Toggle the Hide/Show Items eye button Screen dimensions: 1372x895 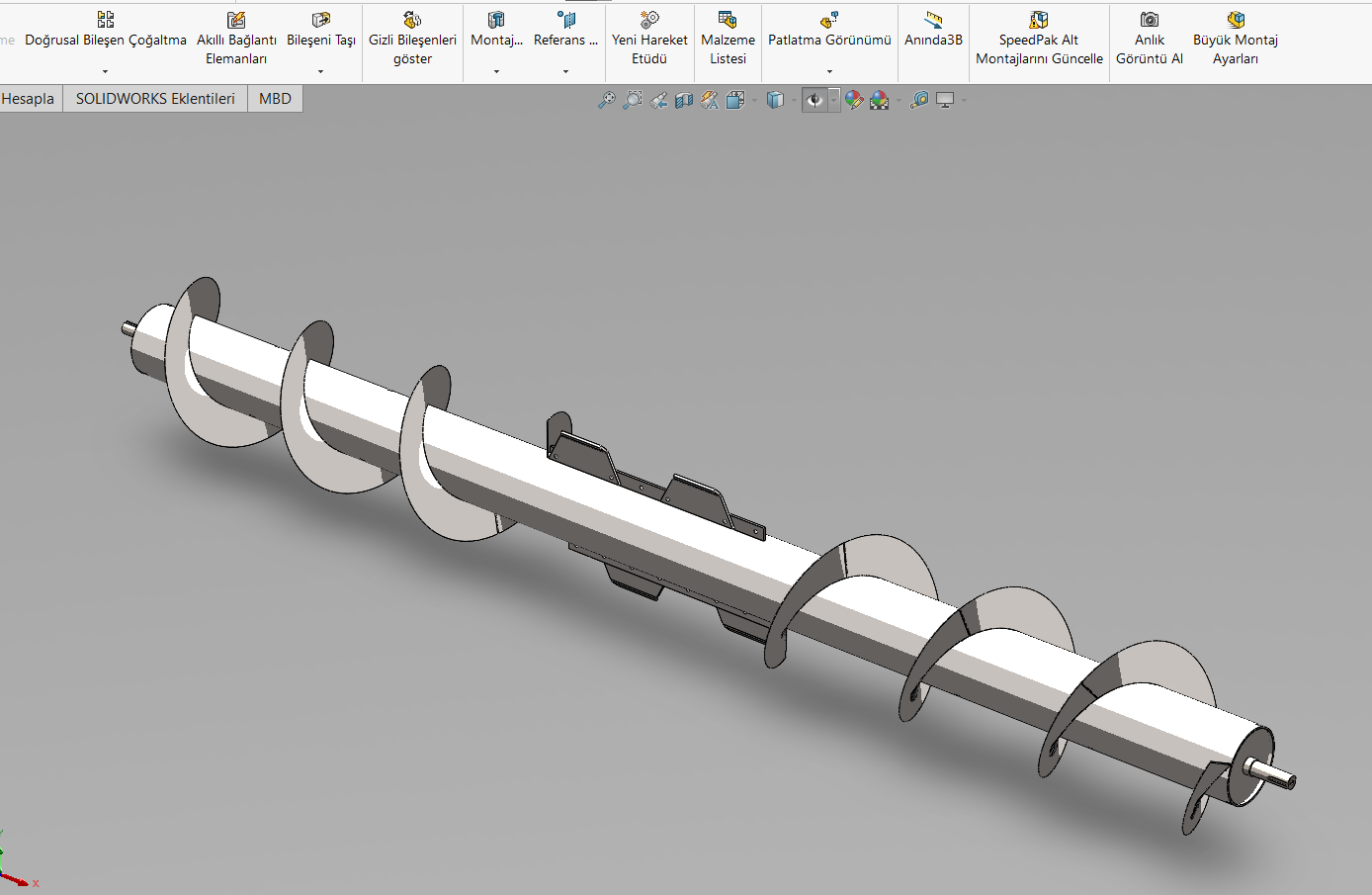(815, 100)
